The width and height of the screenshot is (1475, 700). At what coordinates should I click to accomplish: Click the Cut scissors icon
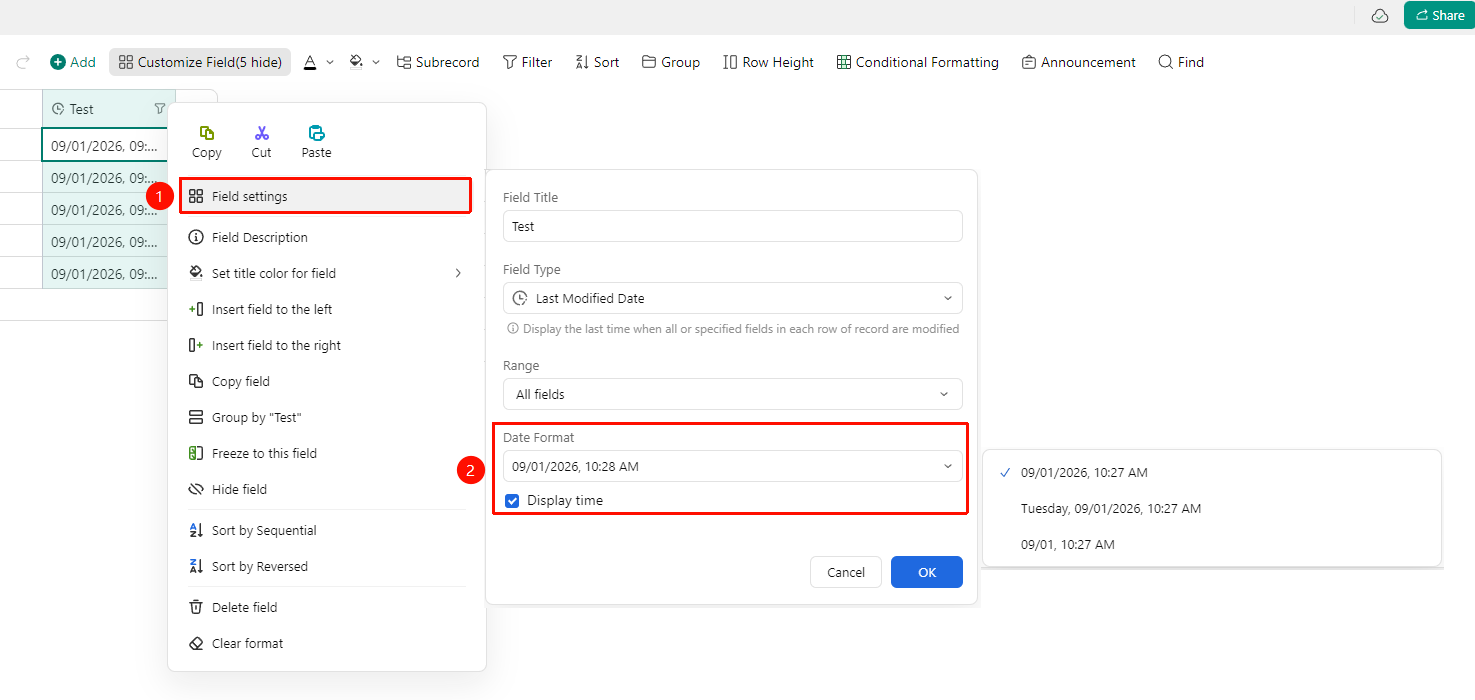pos(261,133)
